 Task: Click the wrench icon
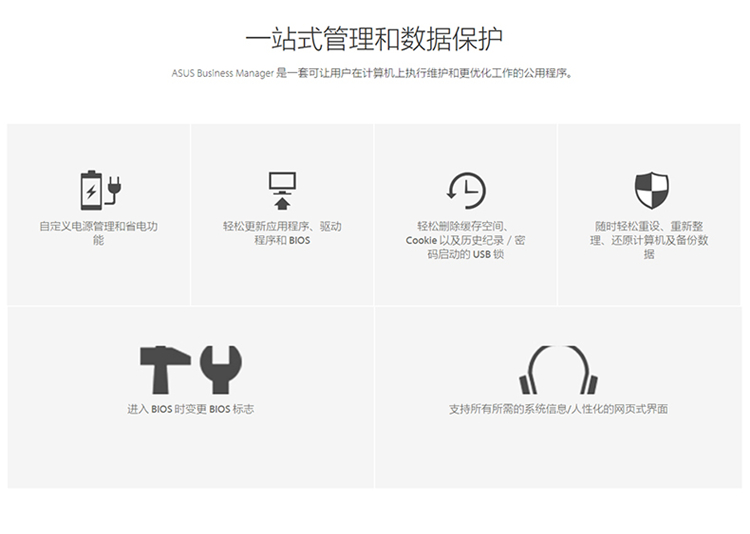pos(221,370)
